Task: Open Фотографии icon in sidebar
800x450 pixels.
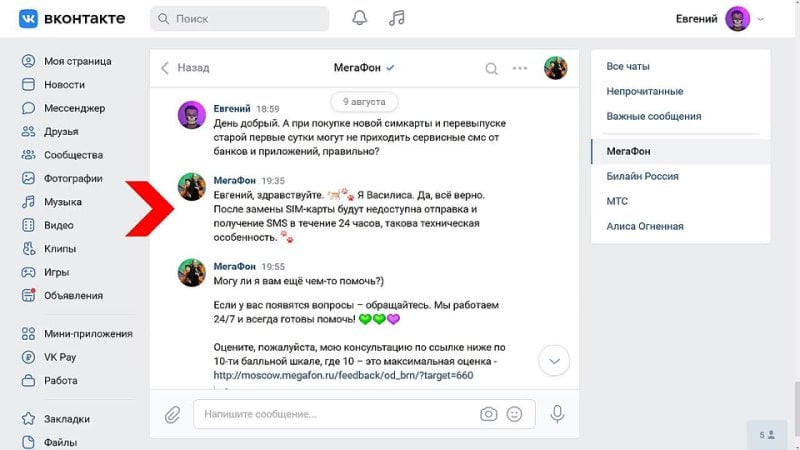Action: (x=29, y=179)
